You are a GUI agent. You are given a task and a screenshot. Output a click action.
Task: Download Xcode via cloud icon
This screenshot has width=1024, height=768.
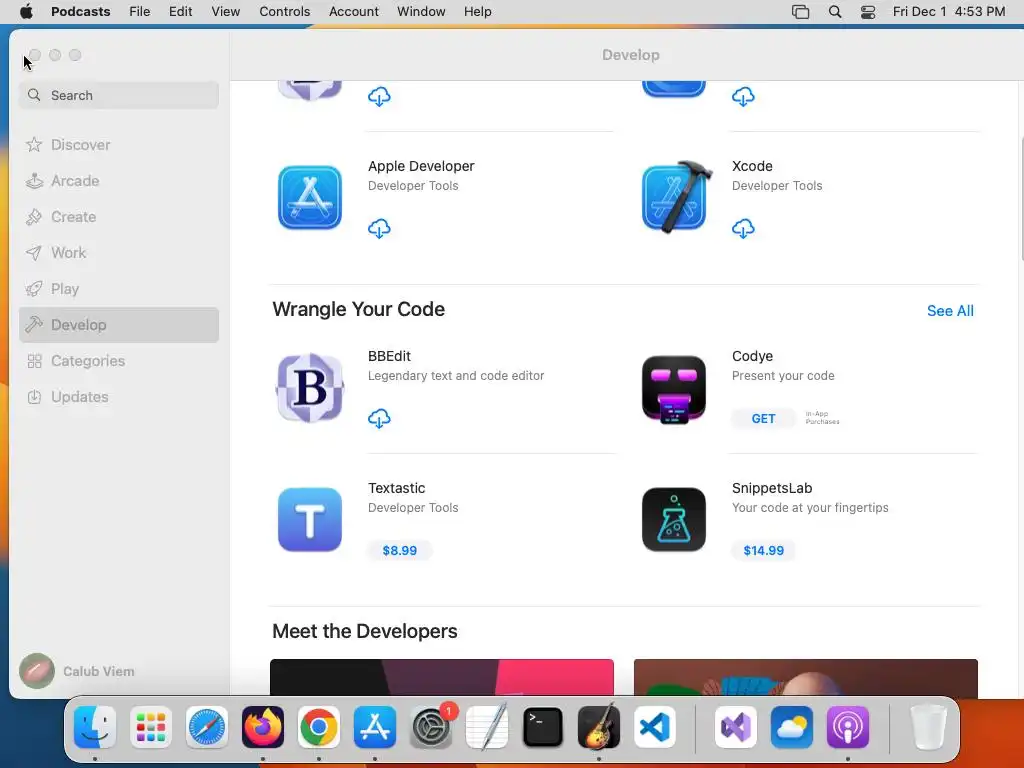point(743,229)
